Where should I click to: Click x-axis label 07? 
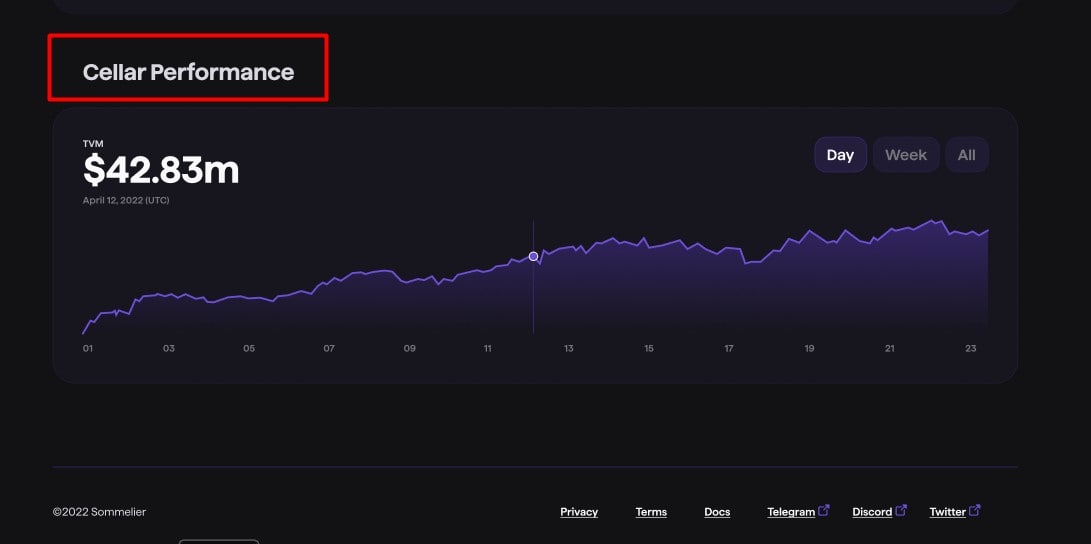point(329,349)
